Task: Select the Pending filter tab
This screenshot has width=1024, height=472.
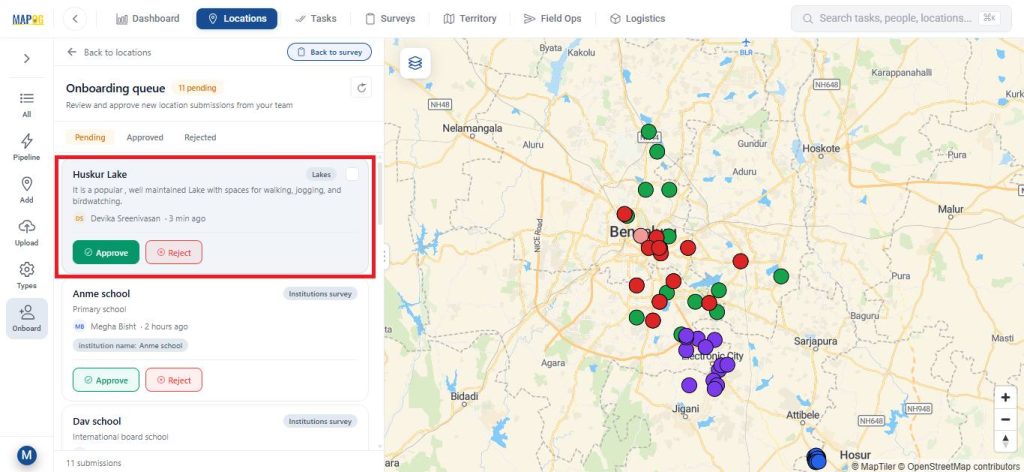Action: coord(90,137)
